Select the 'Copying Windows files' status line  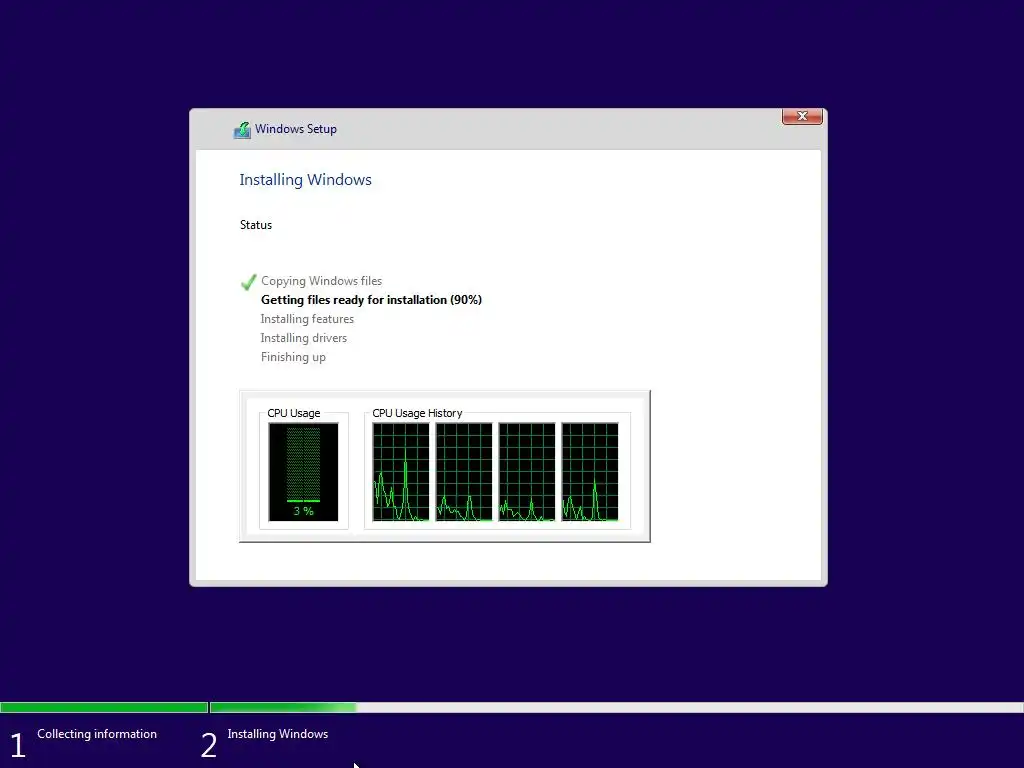click(x=321, y=281)
